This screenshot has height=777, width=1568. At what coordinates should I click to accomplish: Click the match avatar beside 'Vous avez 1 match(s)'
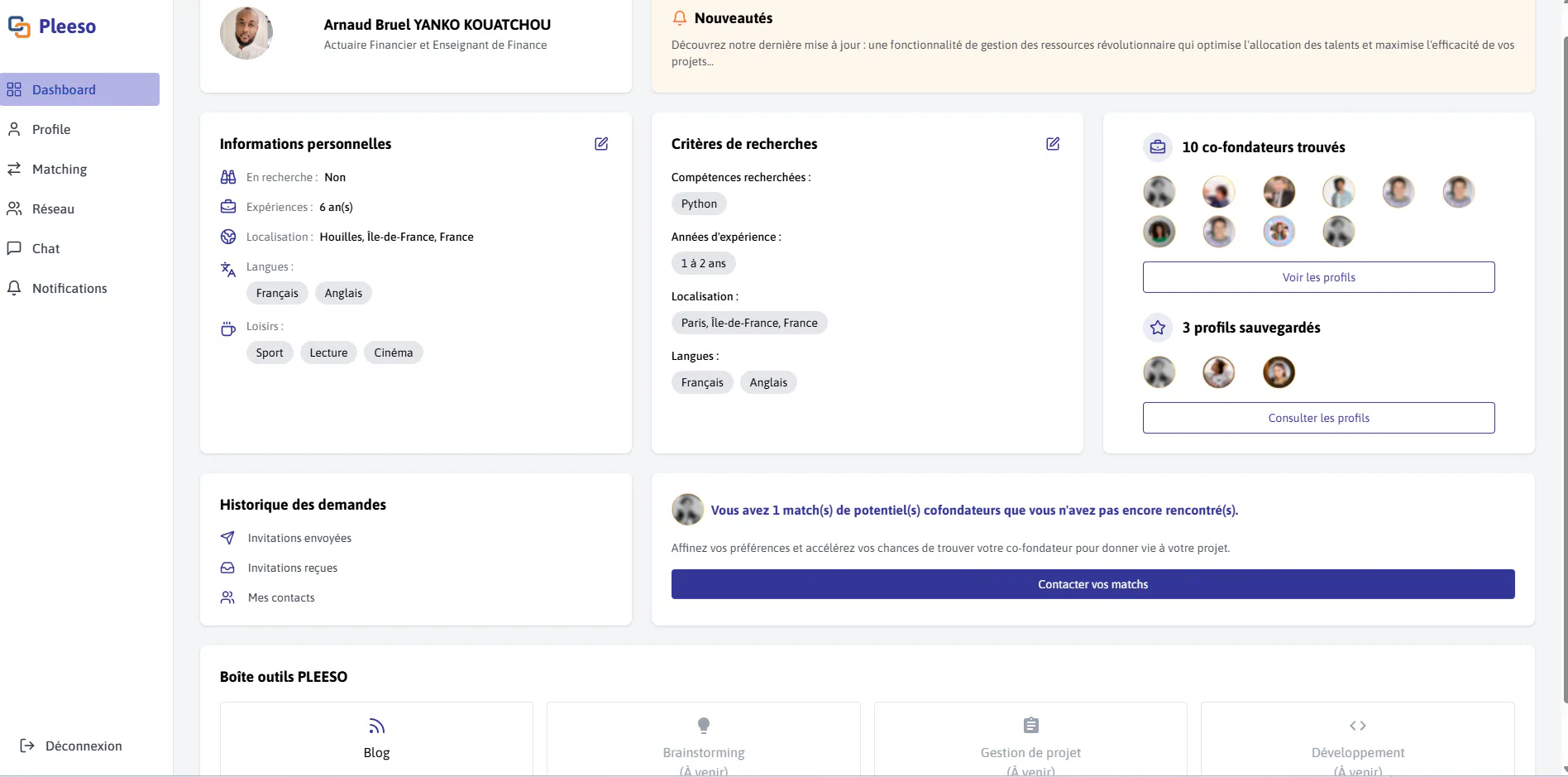[687, 510]
